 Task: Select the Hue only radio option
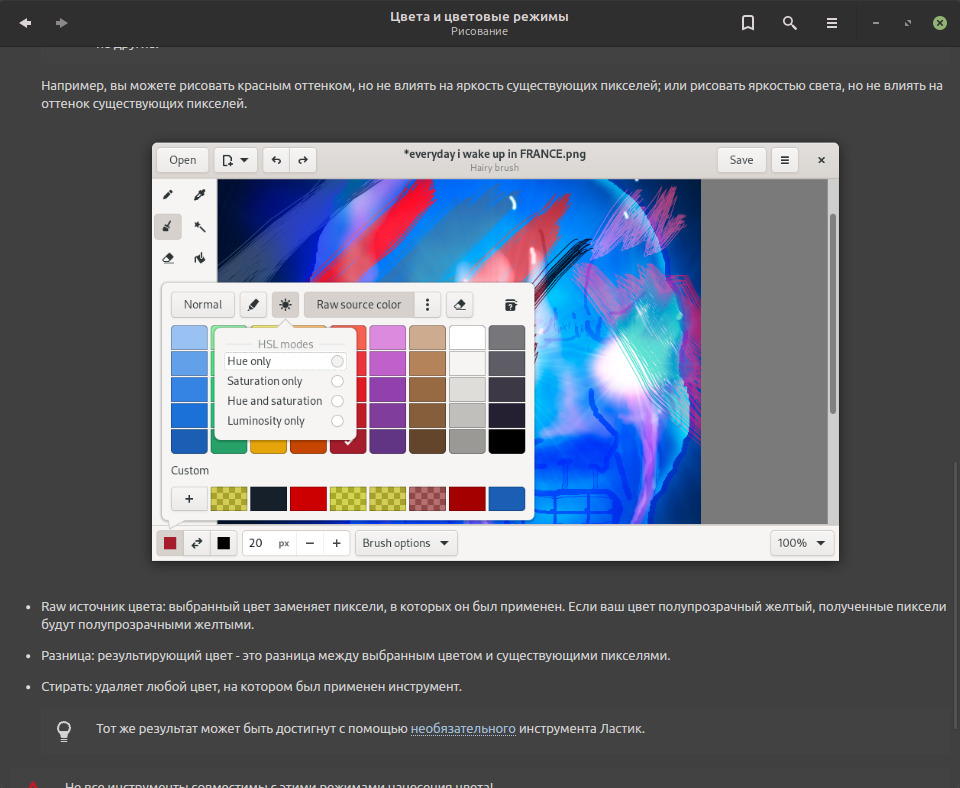click(x=337, y=361)
